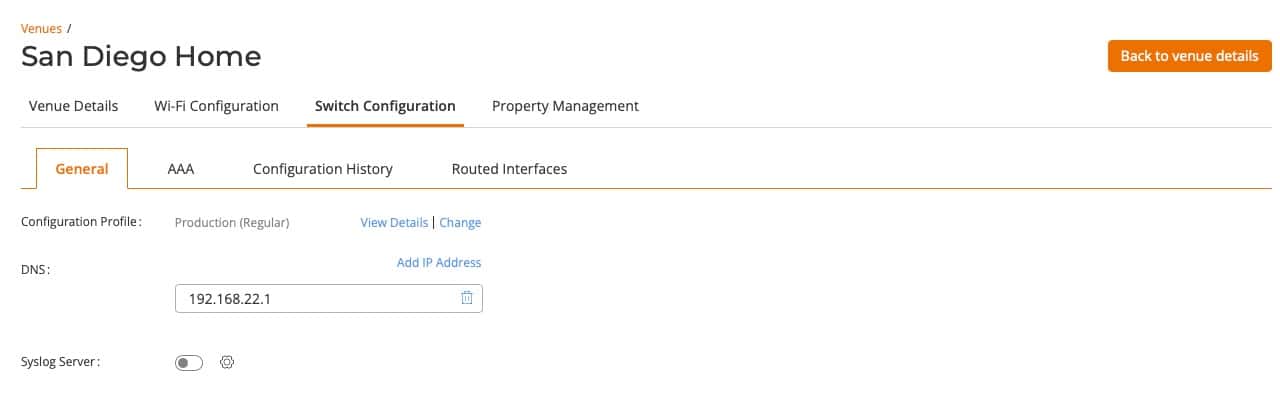Click the San Diego Home heading
The width and height of the screenshot is (1280, 394).
[141, 57]
